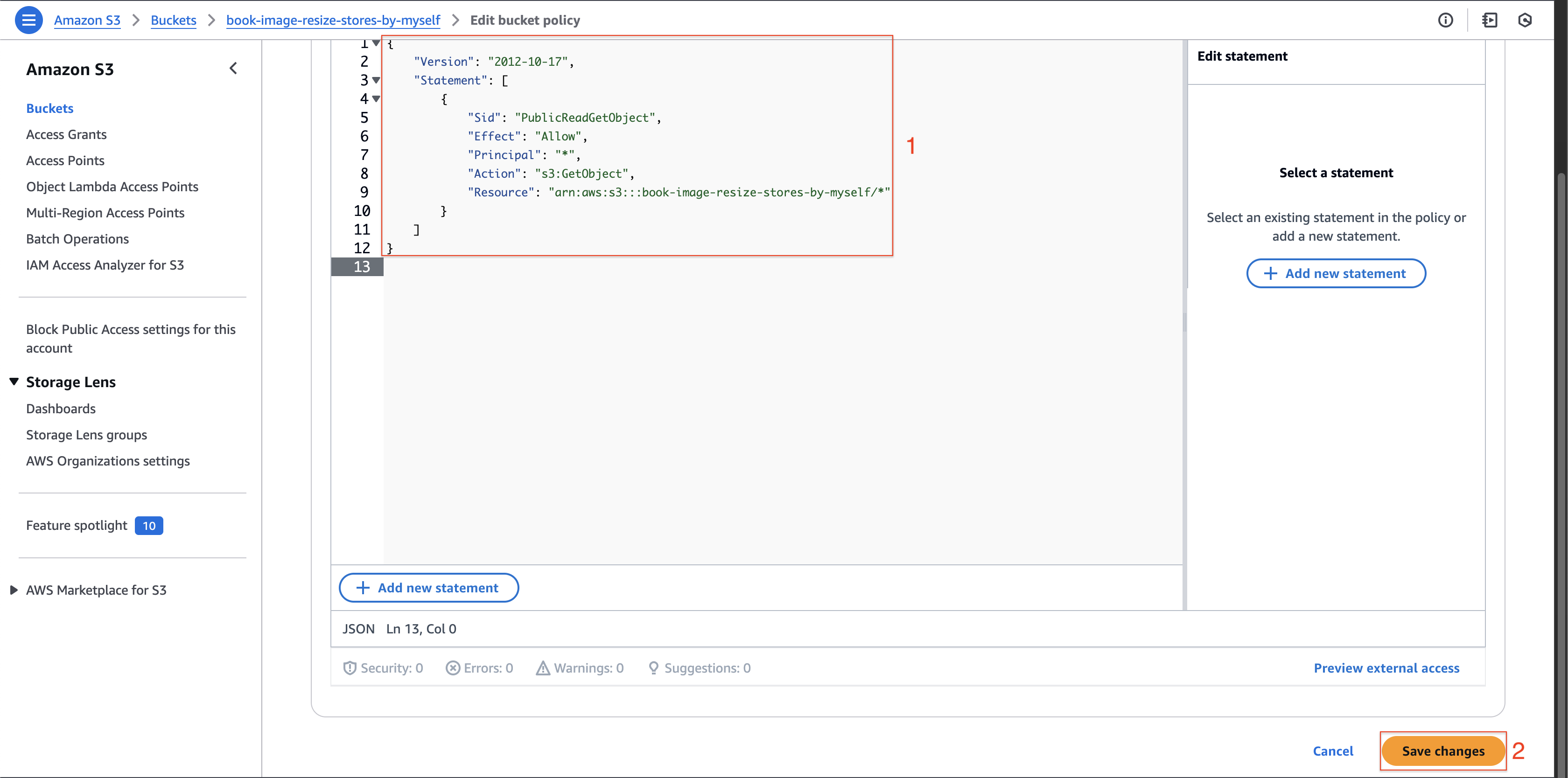Collapse the Amazon S3 sidebar

click(233, 68)
